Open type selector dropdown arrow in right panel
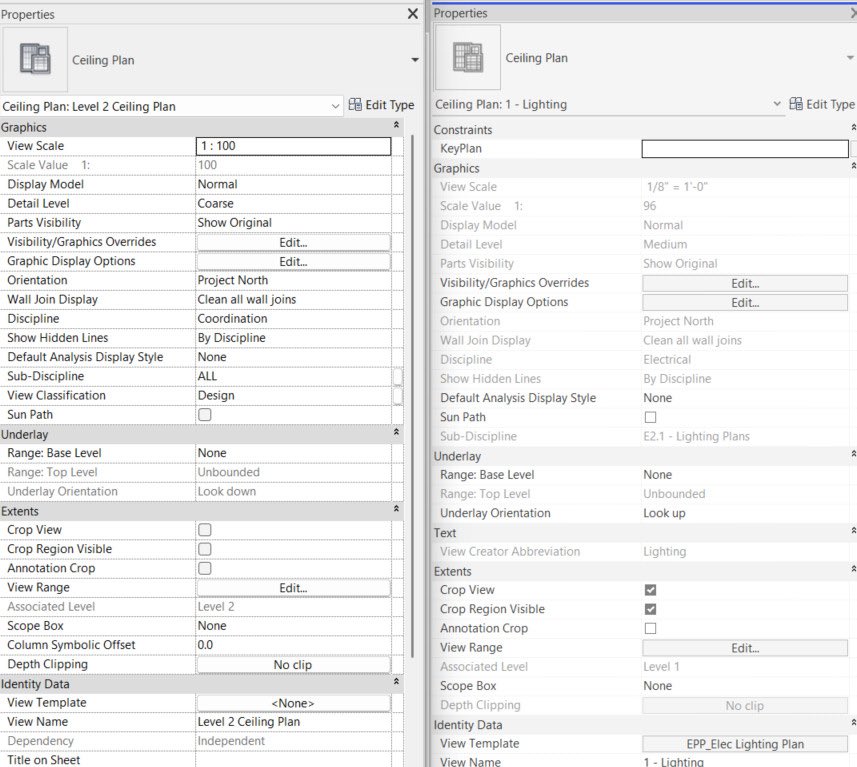Image resolution: width=857 pixels, height=767 pixels. [850, 58]
